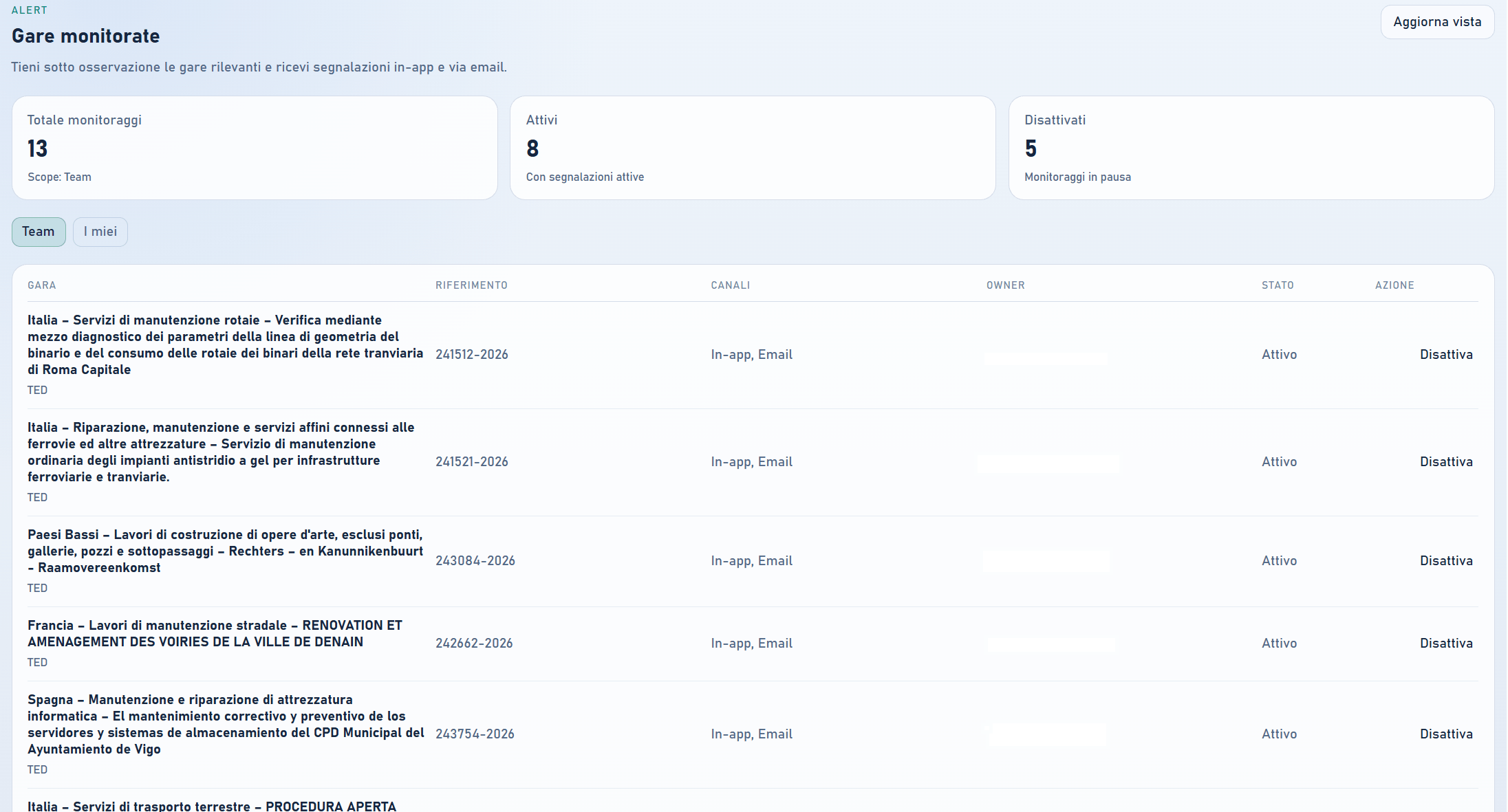
Task: Click the Aggiorna vista button
Action: click(1437, 22)
